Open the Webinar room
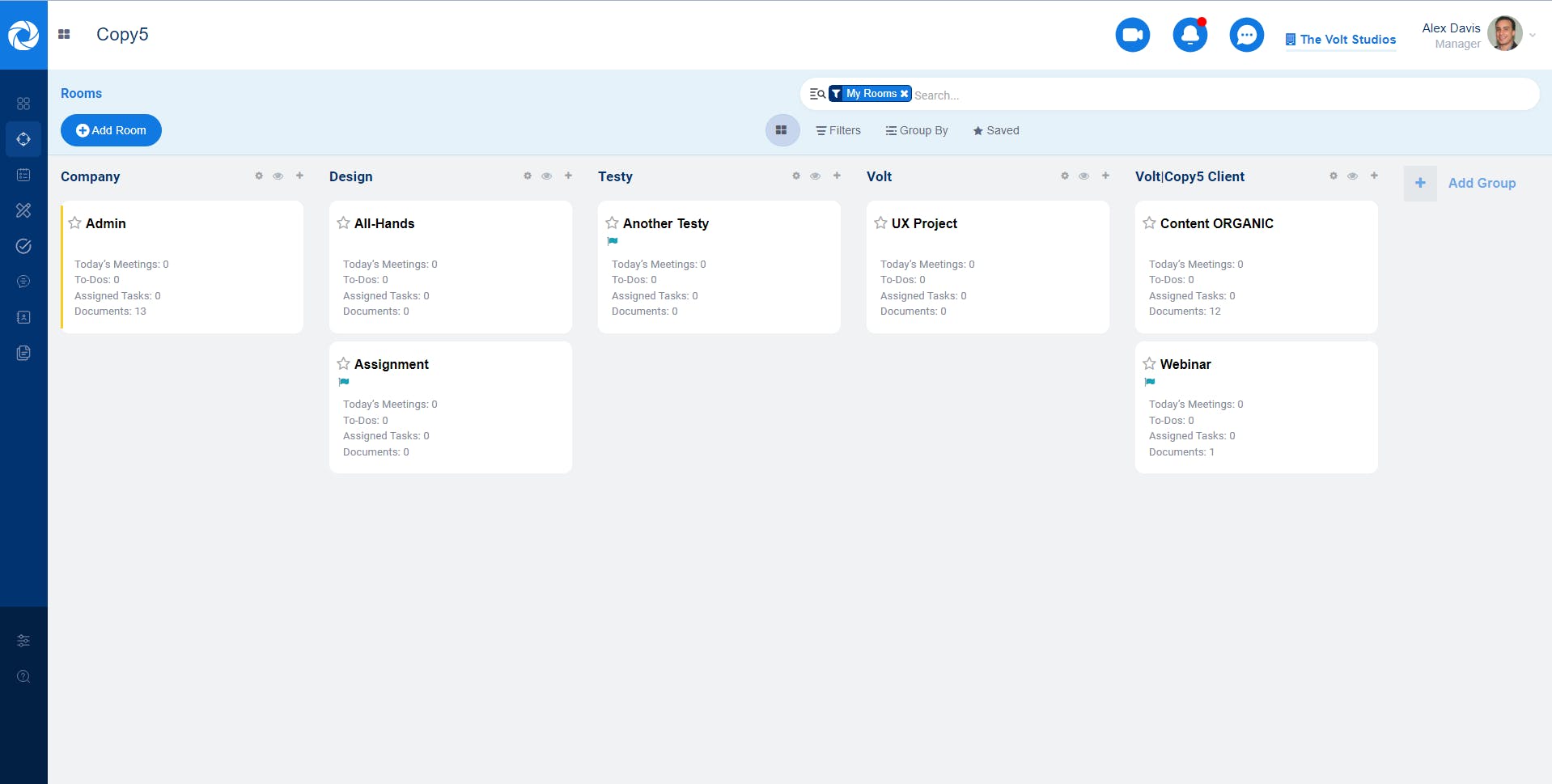Screen dimensions: 1552x784 (x=1257, y=407)
